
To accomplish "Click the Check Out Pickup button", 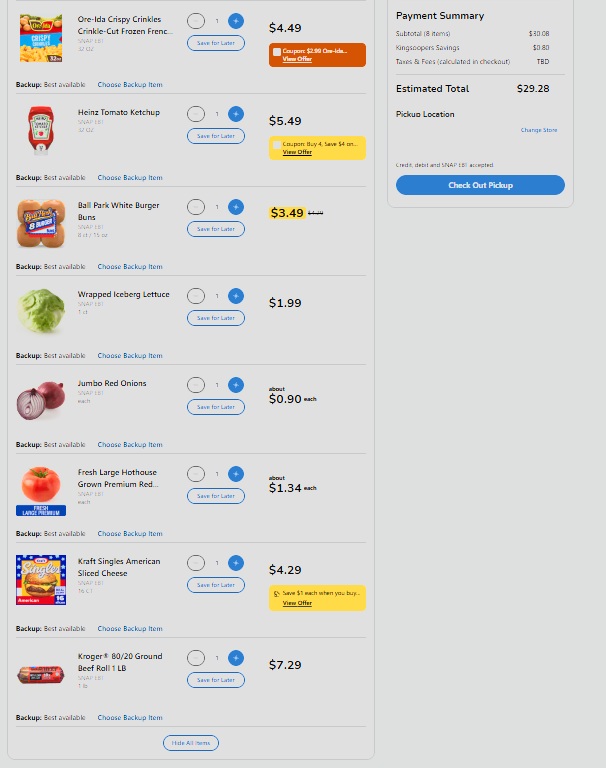I will point(480,185).
